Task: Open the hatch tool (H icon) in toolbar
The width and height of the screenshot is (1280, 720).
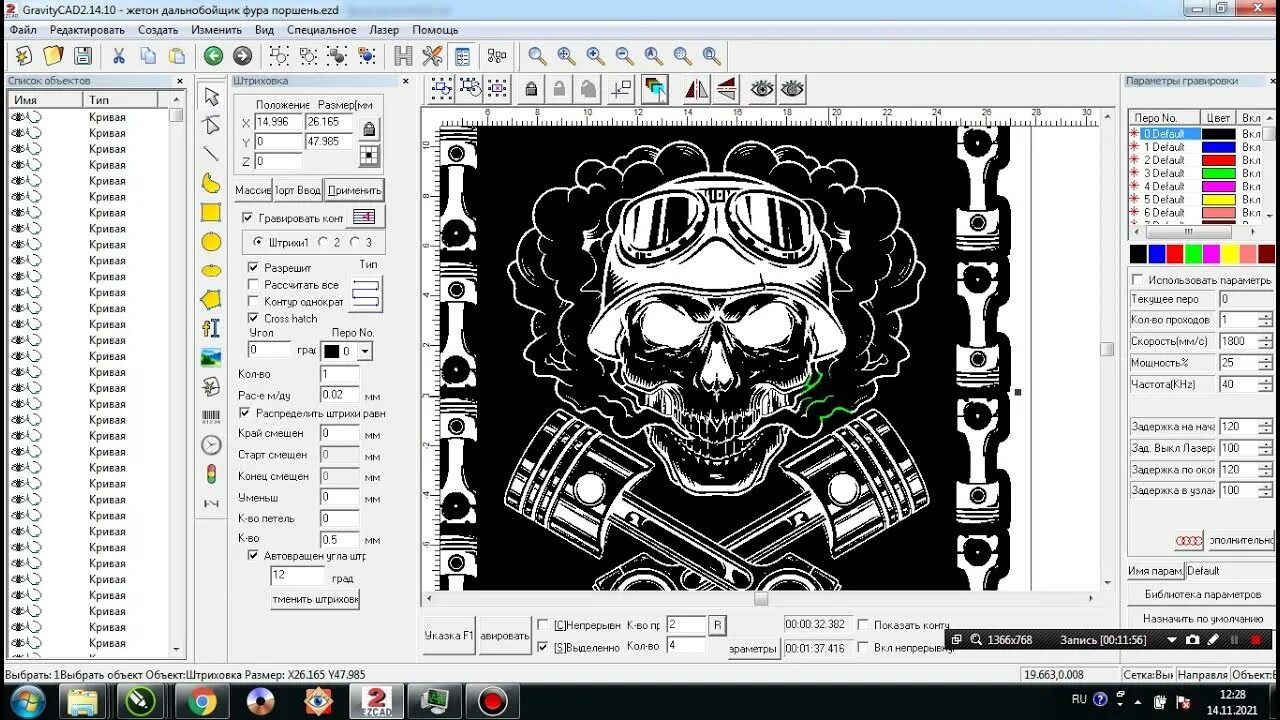Action: point(403,56)
